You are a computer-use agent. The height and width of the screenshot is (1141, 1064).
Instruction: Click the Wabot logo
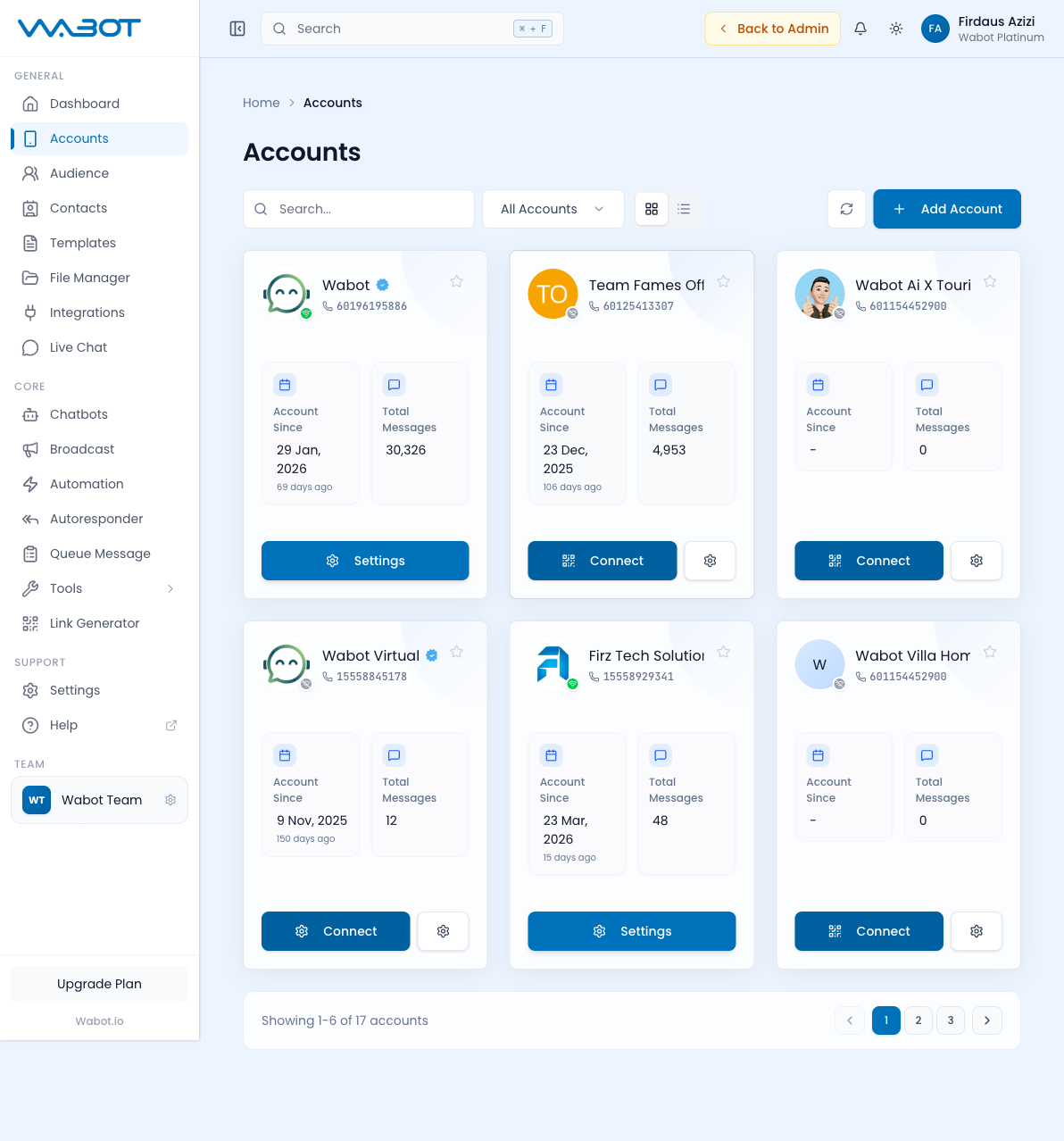pos(79,29)
